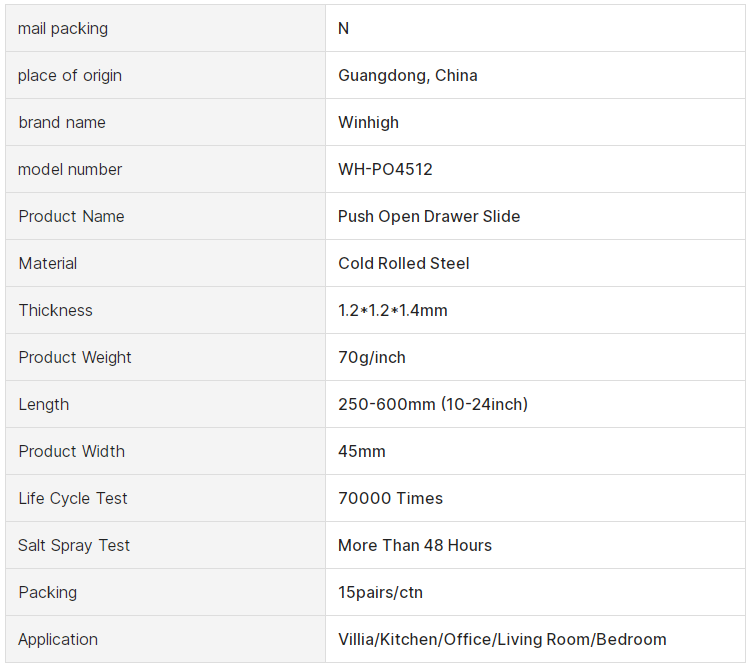The image size is (748, 664).
Task: Click the '15pairs/ctn' packing value
Action: (x=380, y=593)
